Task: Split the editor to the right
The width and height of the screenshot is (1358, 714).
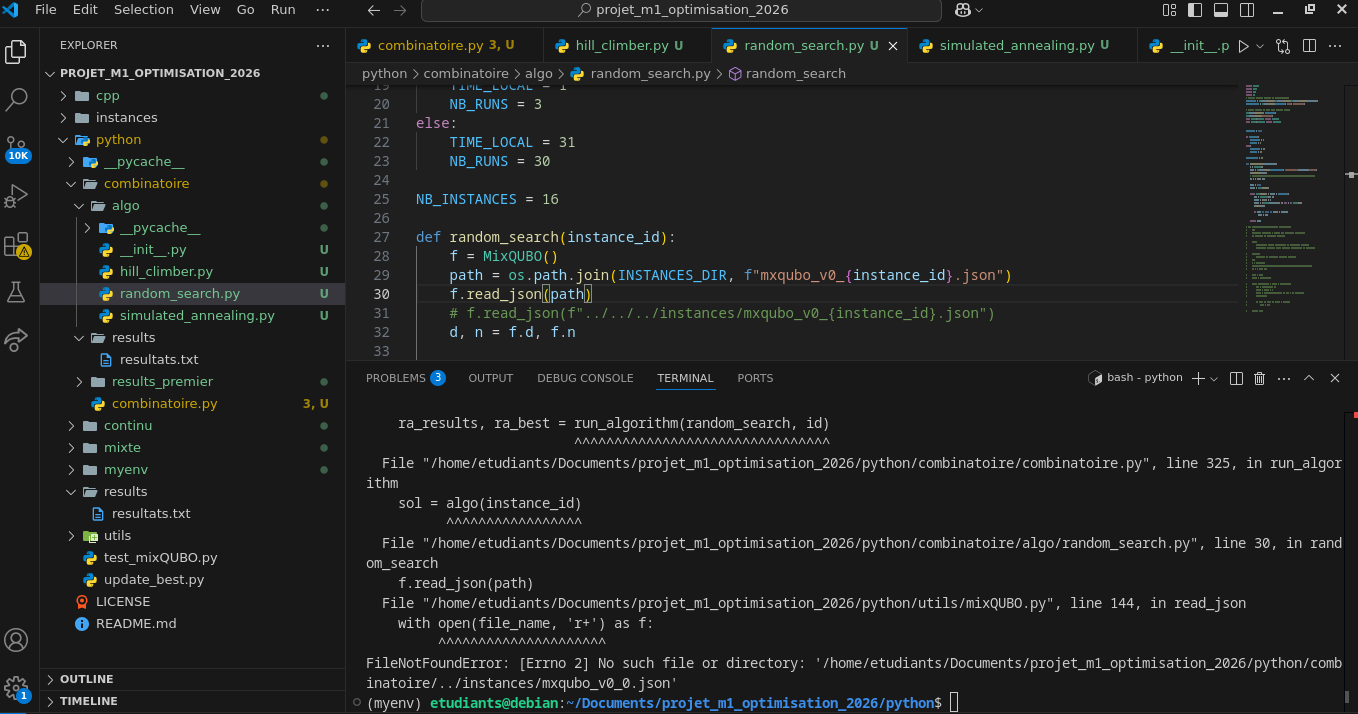Action: point(1309,46)
